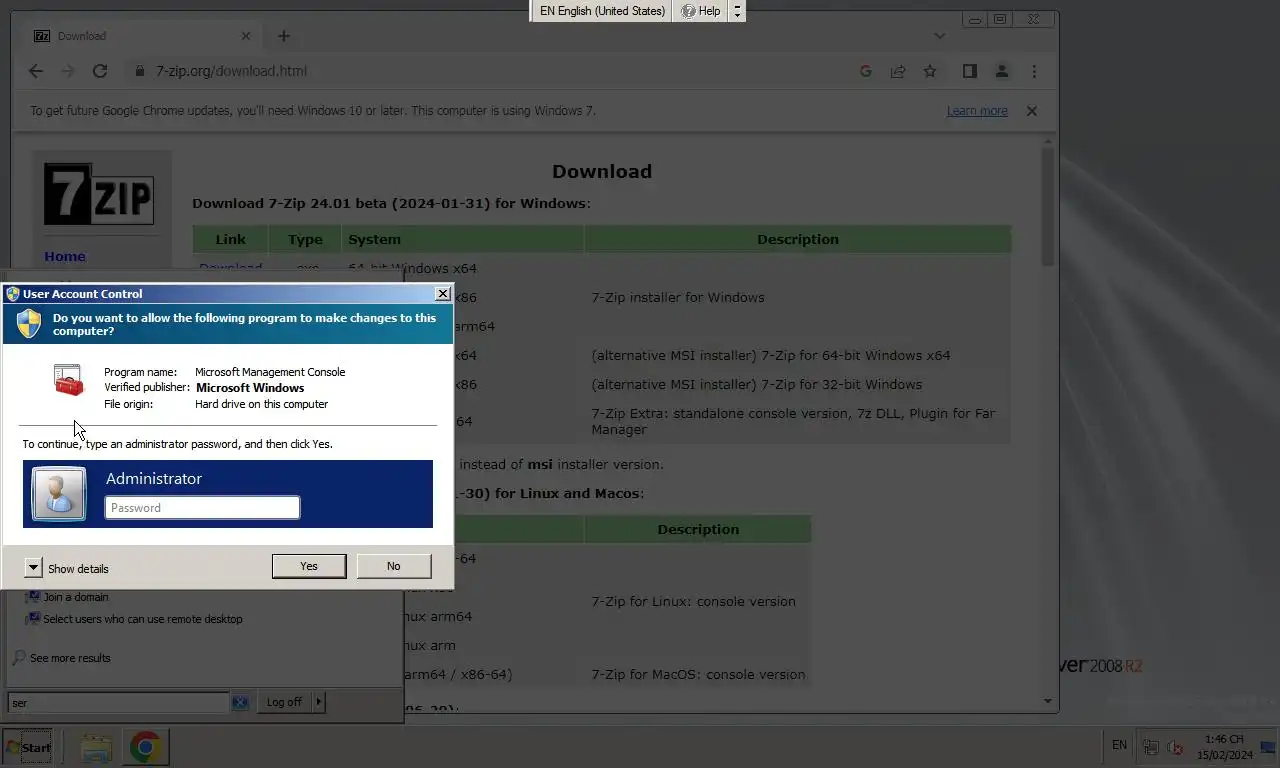Click the first Download link in table
The width and height of the screenshot is (1280, 768).
(x=230, y=267)
